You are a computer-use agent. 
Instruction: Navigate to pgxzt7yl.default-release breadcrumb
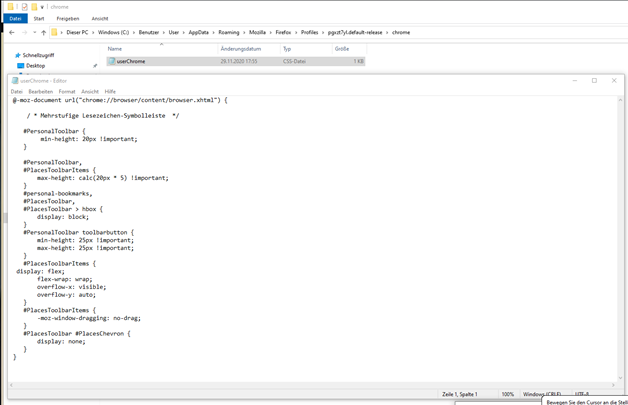click(355, 32)
